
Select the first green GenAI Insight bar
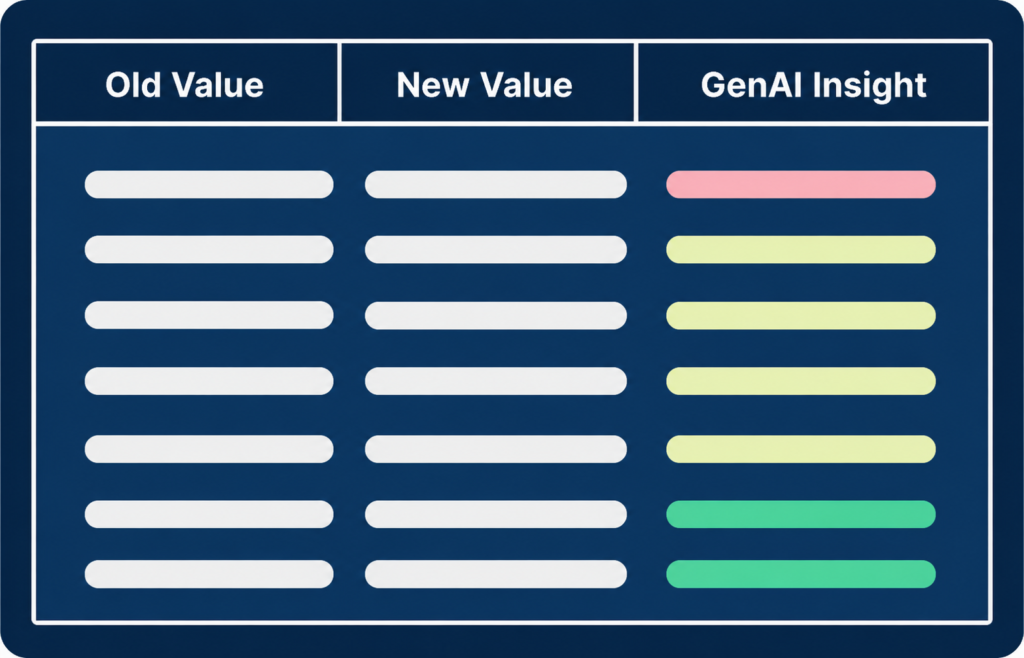801,514
